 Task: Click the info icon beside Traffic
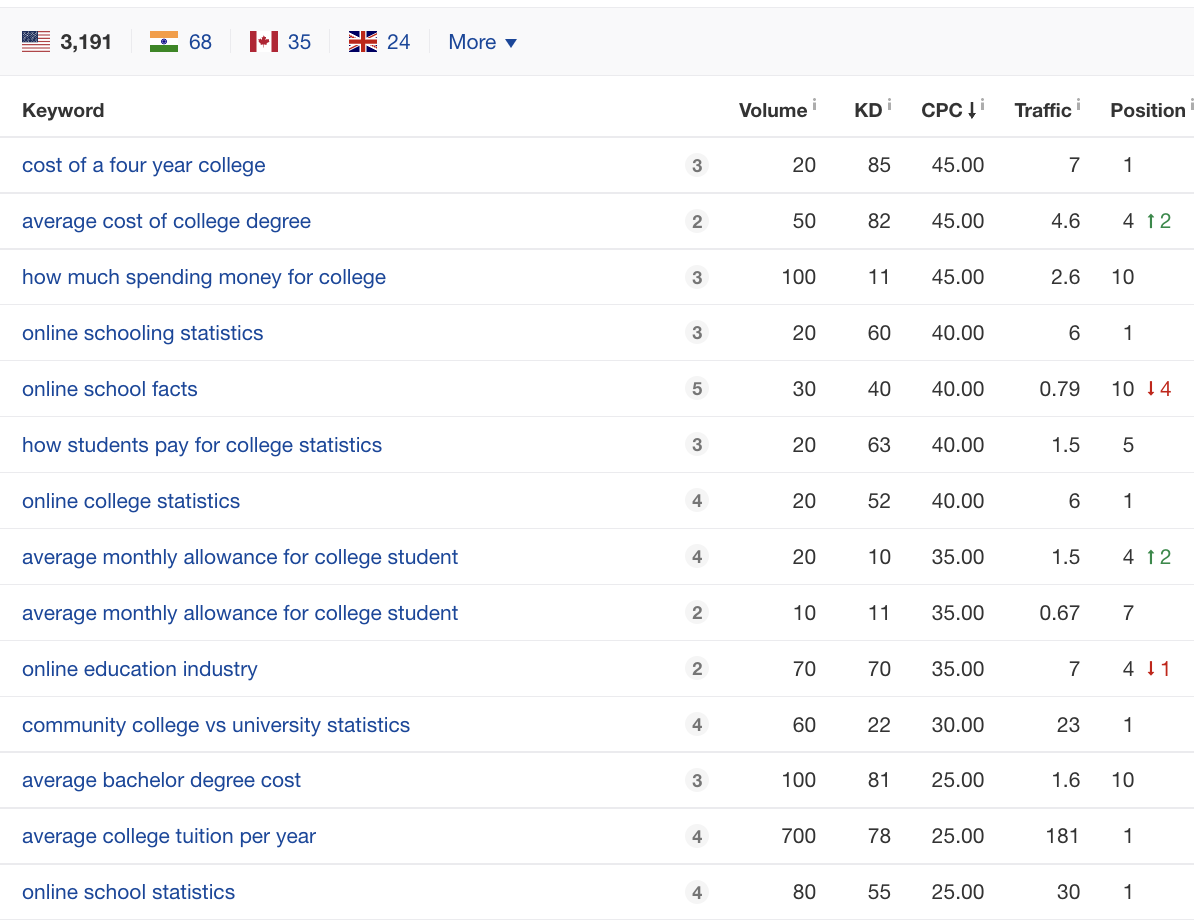1079,104
